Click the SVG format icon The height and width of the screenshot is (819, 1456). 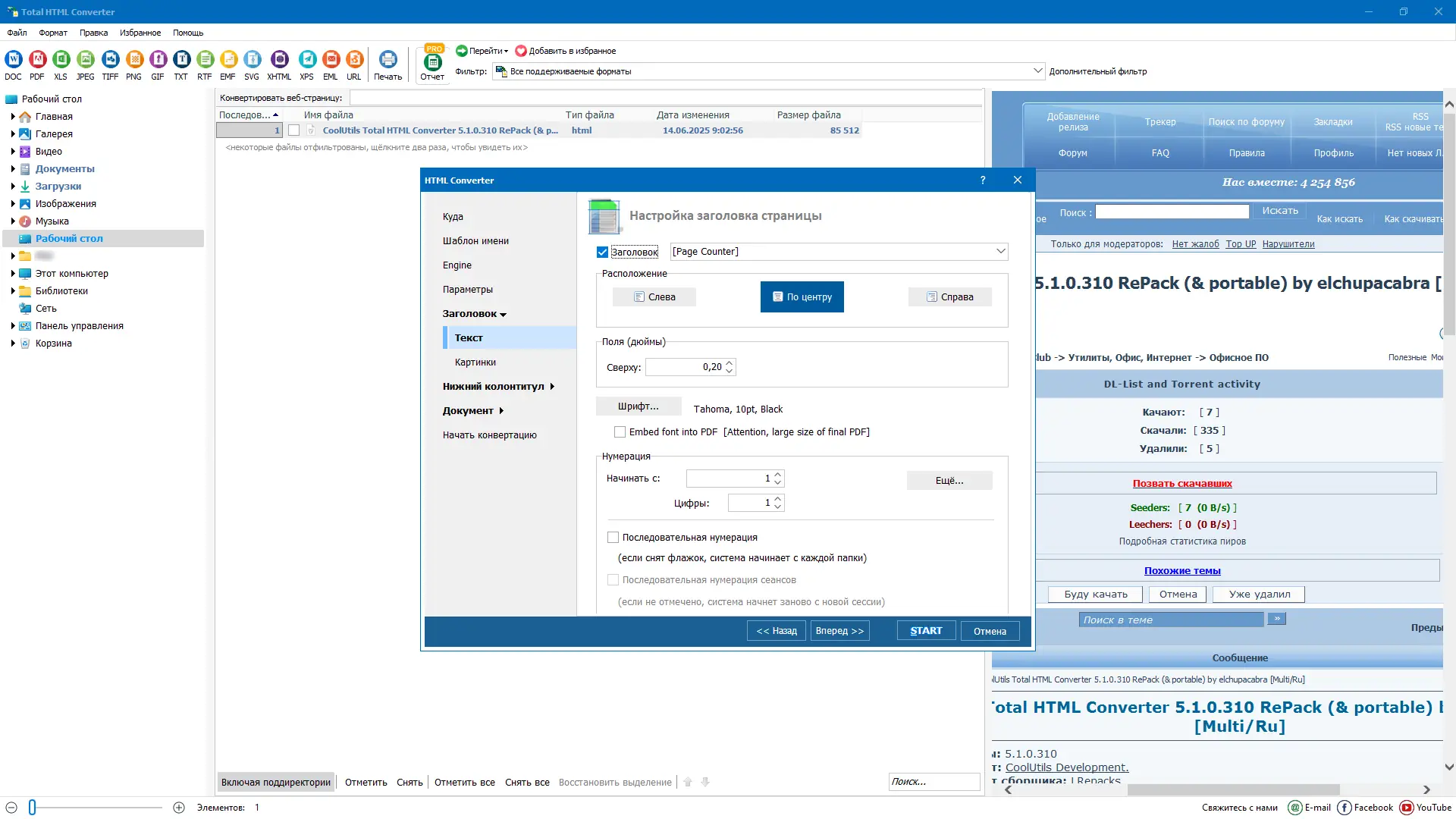tap(252, 60)
